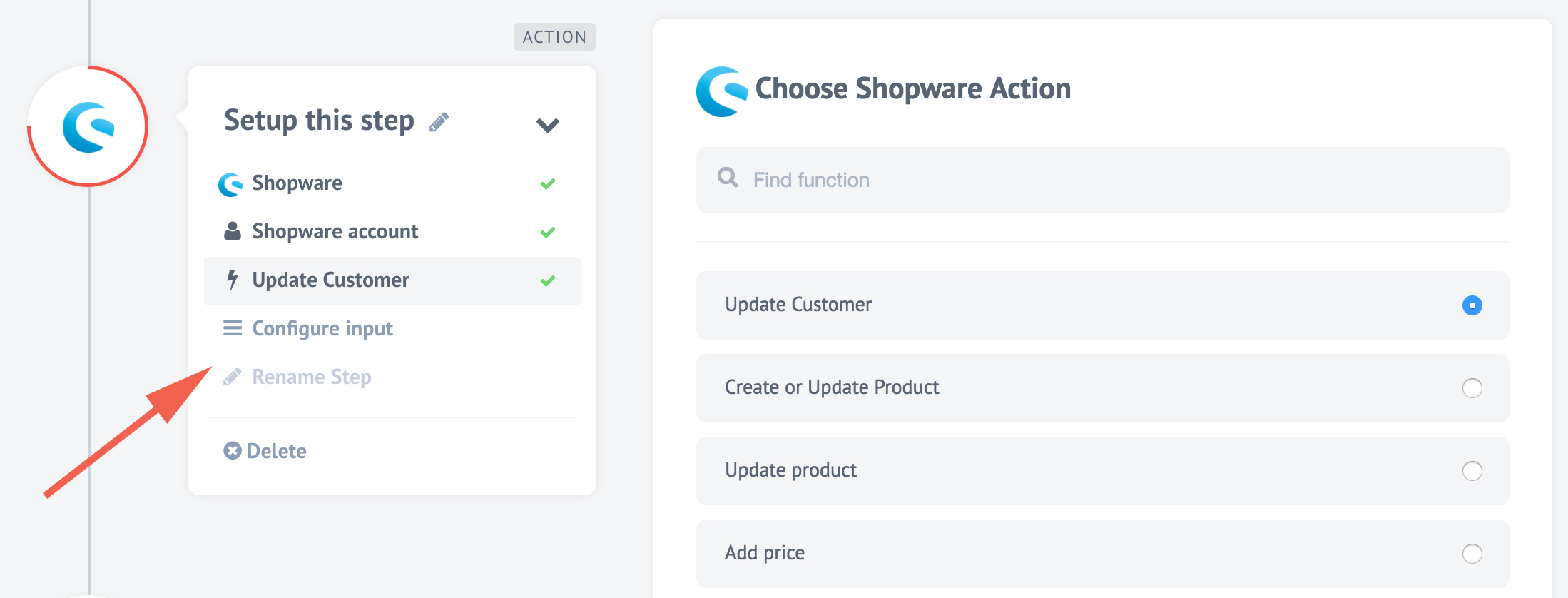The image size is (1568, 598).
Task: Click the lightning bolt icon for Update Customer
Action: click(x=232, y=280)
